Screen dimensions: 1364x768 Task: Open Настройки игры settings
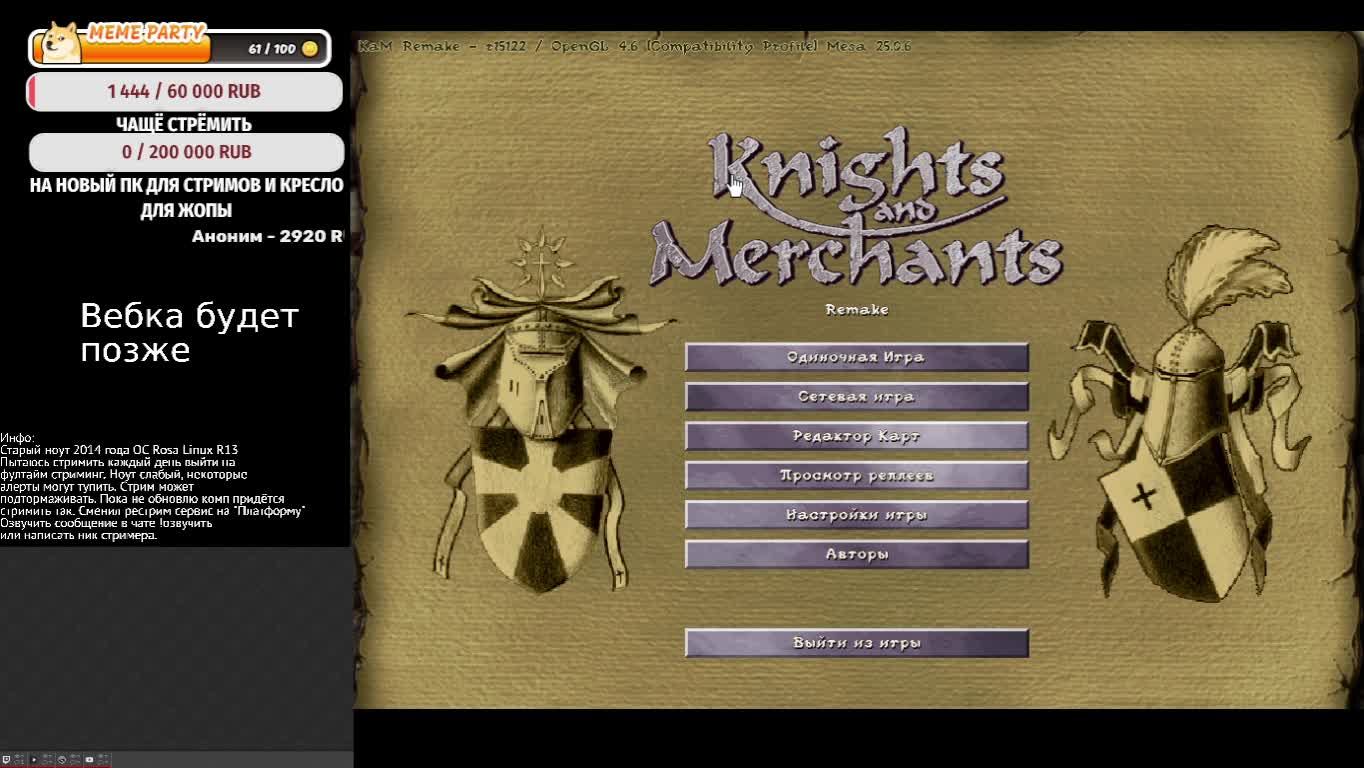(x=857, y=515)
